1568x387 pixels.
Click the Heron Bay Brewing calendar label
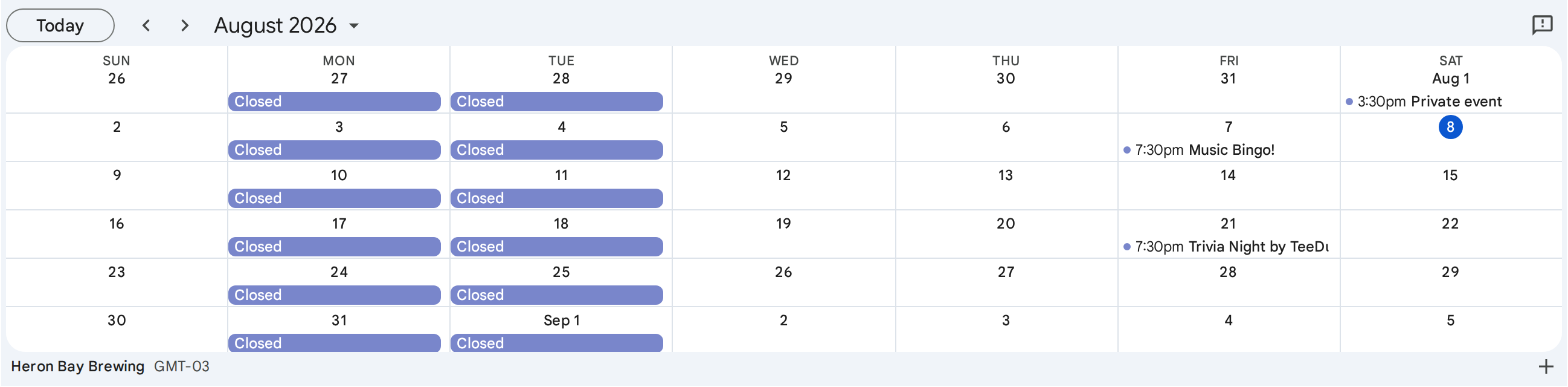(77, 366)
